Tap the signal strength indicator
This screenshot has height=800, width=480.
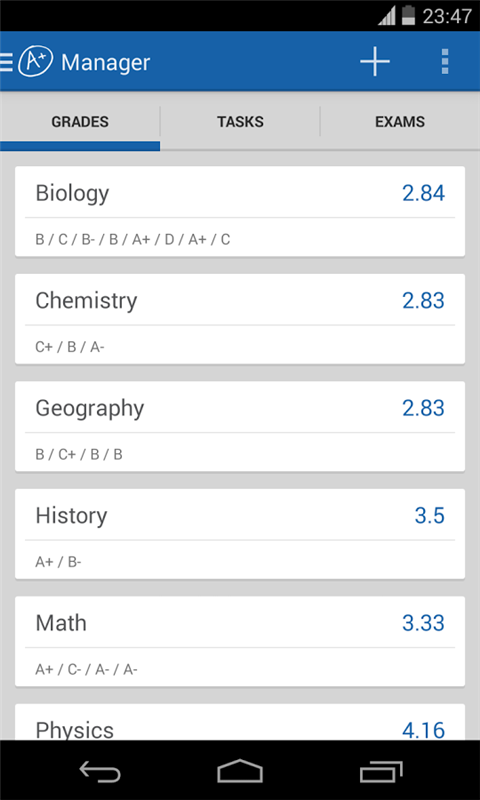[387, 16]
